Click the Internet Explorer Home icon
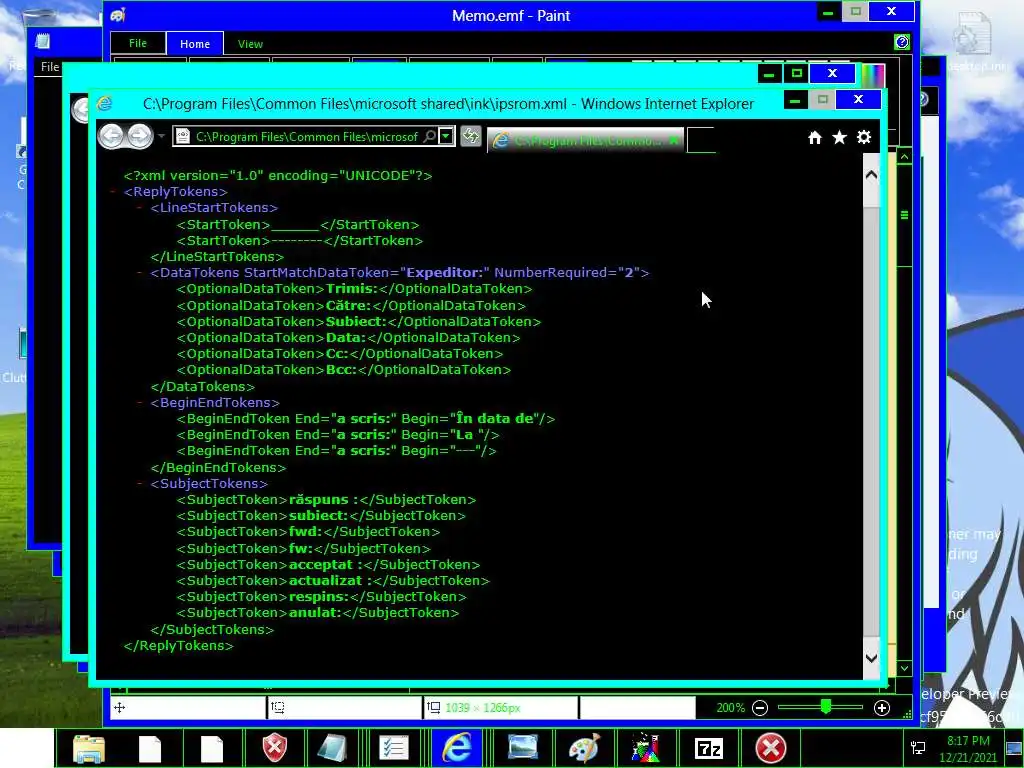Viewport: 1024px width, 768px height. pos(814,137)
